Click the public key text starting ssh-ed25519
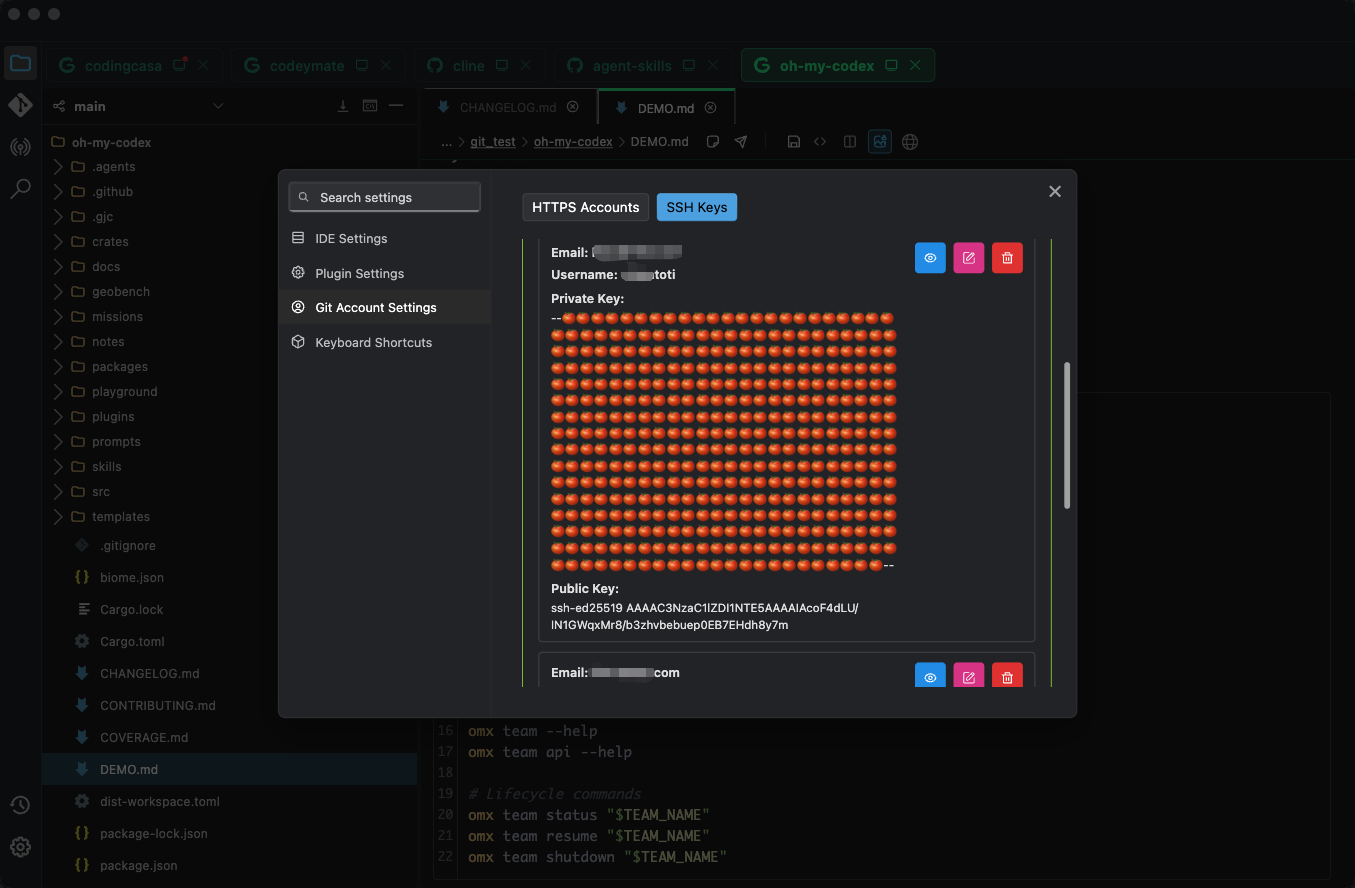The height and width of the screenshot is (888, 1355). point(705,616)
